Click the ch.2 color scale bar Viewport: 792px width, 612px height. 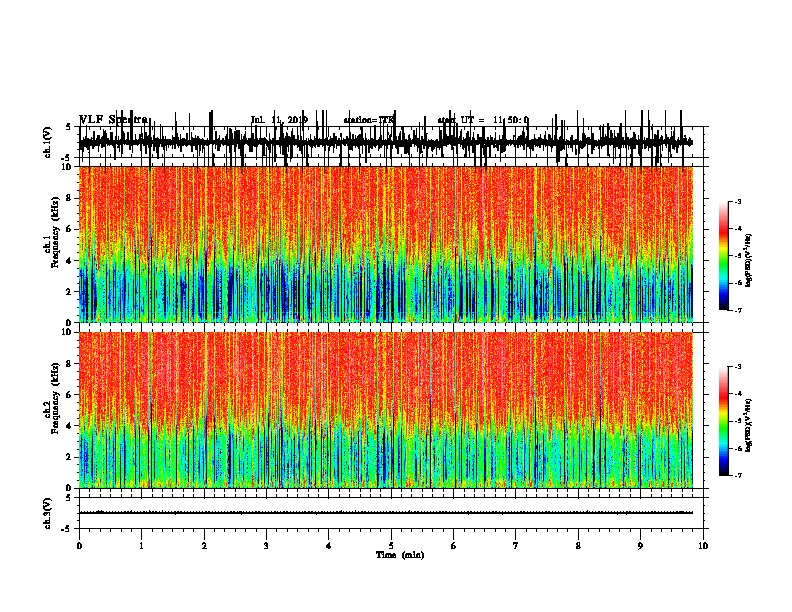point(724,421)
